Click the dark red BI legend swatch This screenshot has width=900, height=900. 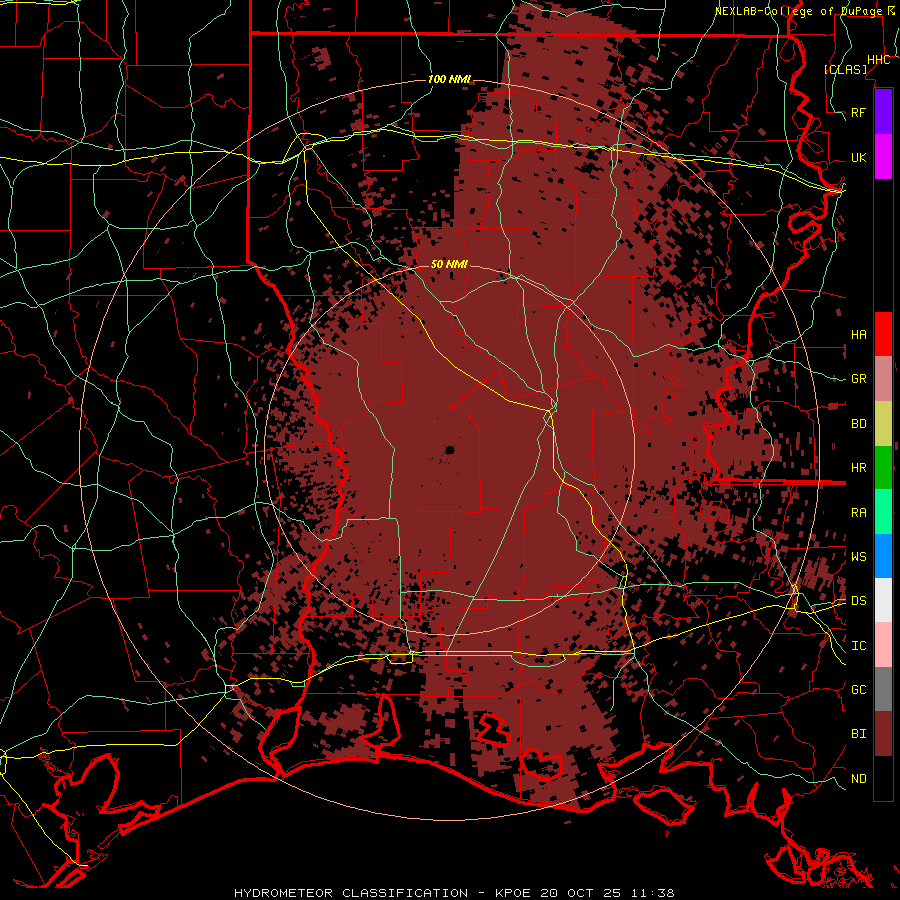coord(883,734)
